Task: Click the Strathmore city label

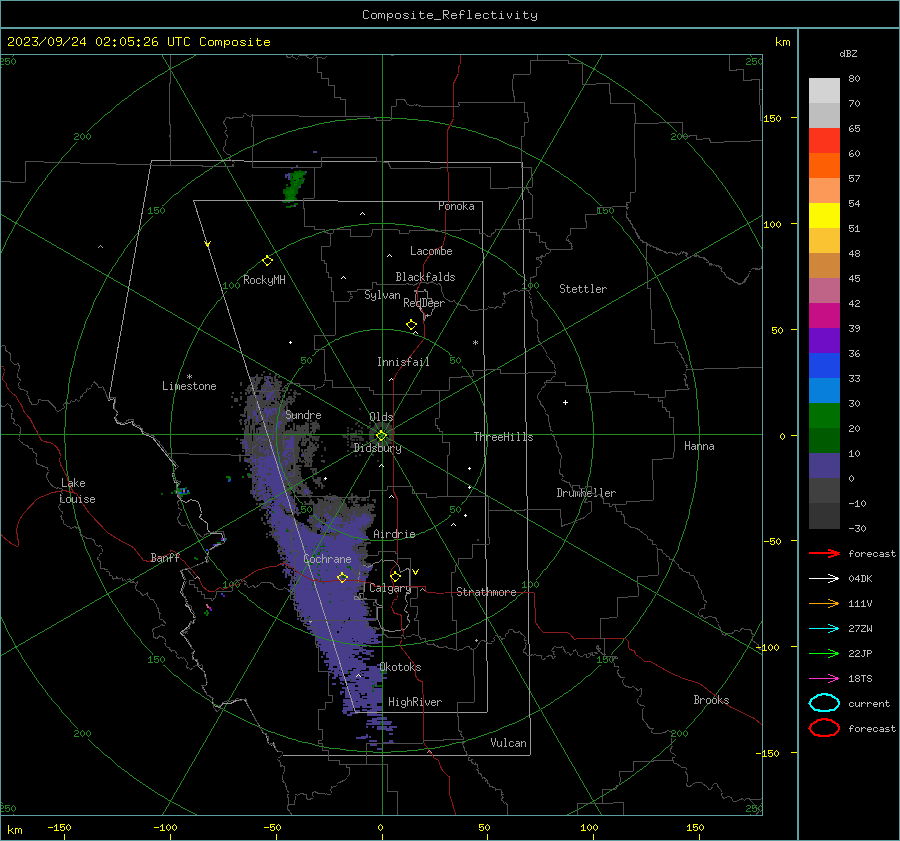Action: [x=486, y=592]
